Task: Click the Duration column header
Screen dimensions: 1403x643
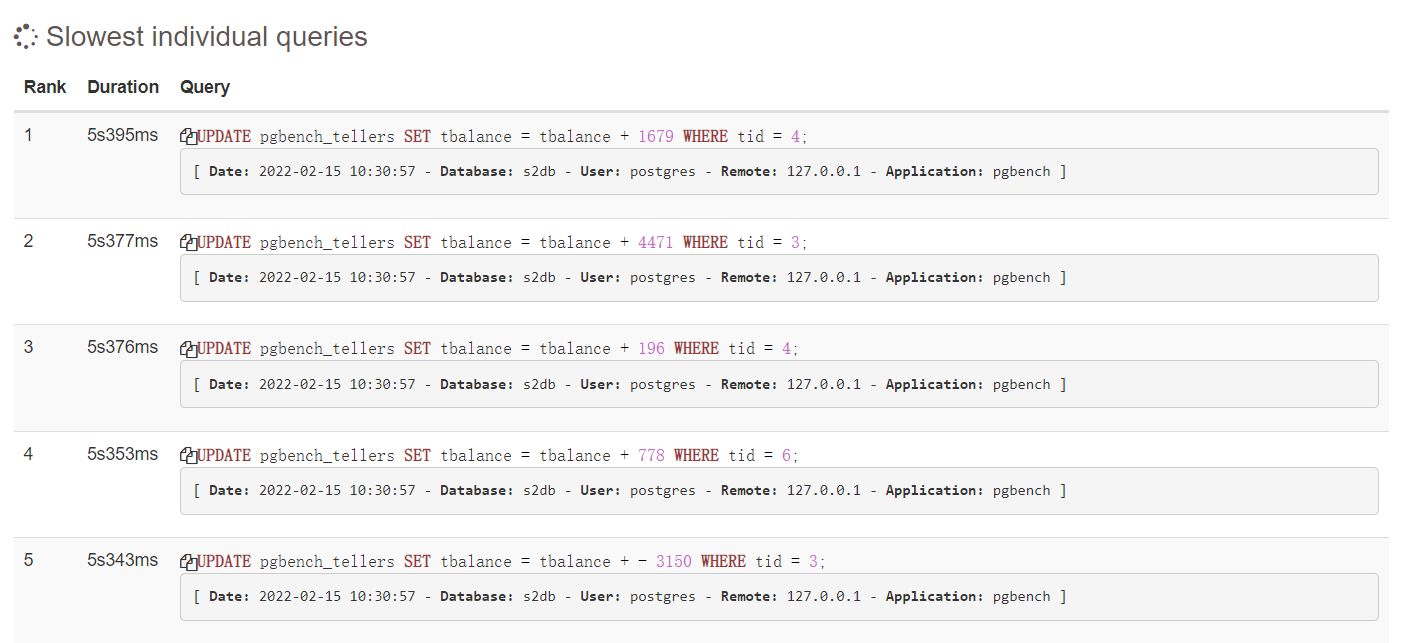Action: [123, 87]
